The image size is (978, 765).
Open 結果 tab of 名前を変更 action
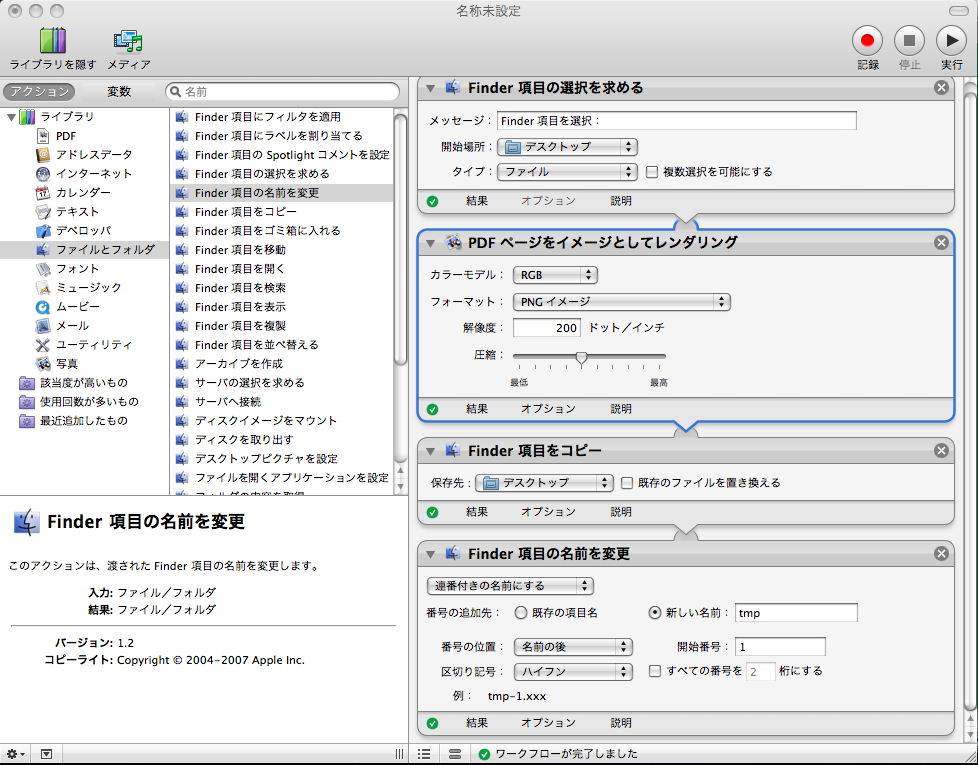pyautogui.click(x=477, y=723)
